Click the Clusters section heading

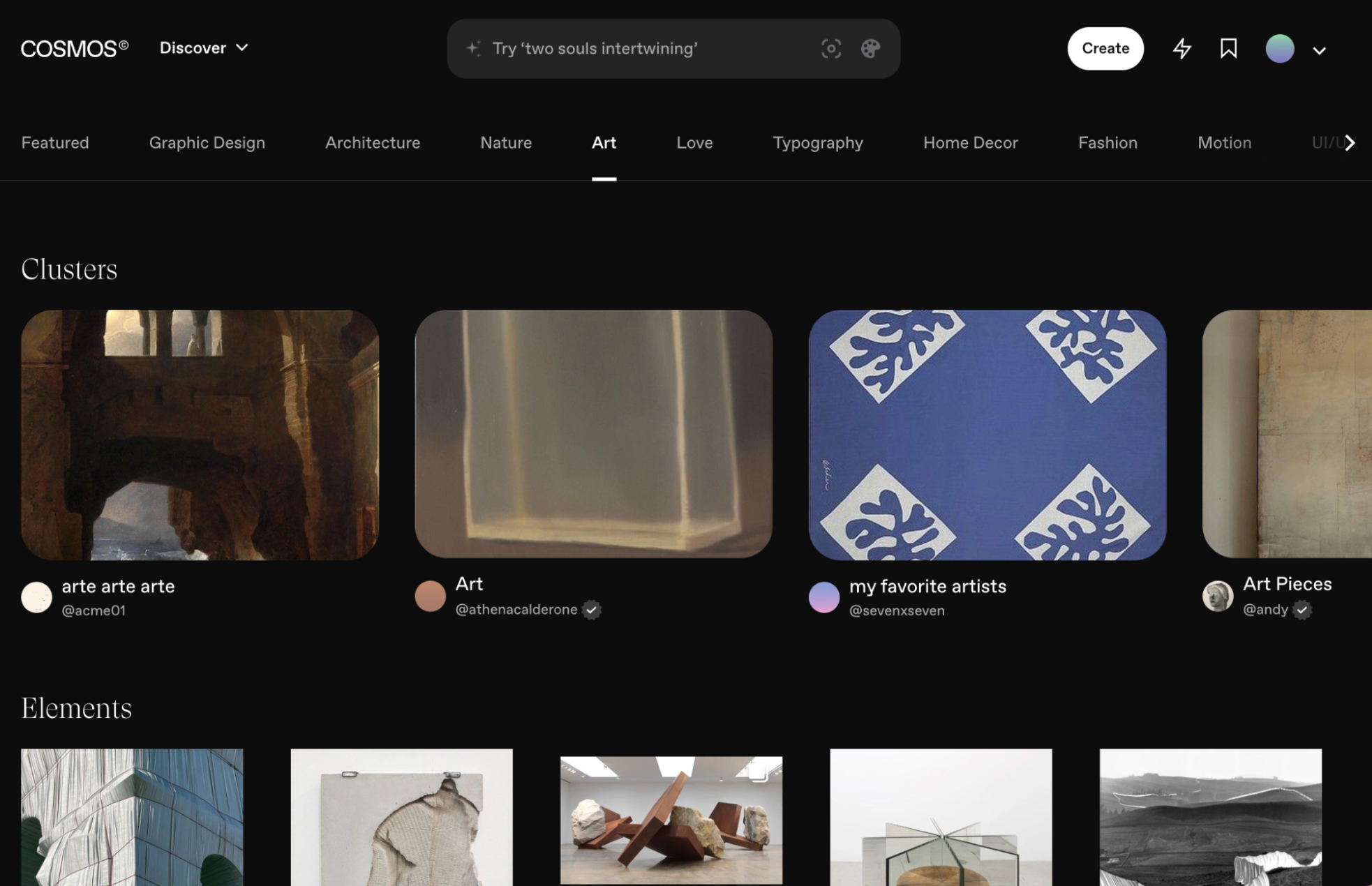pyautogui.click(x=69, y=269)
